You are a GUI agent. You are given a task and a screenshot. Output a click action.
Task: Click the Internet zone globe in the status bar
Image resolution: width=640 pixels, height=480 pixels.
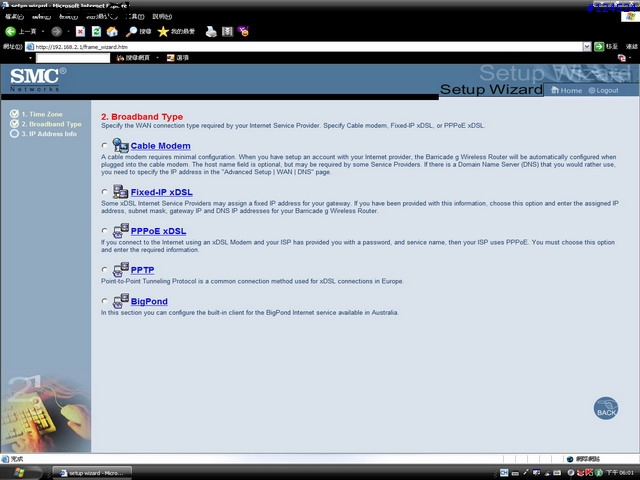pyautogui.click(x=570, y=459)
